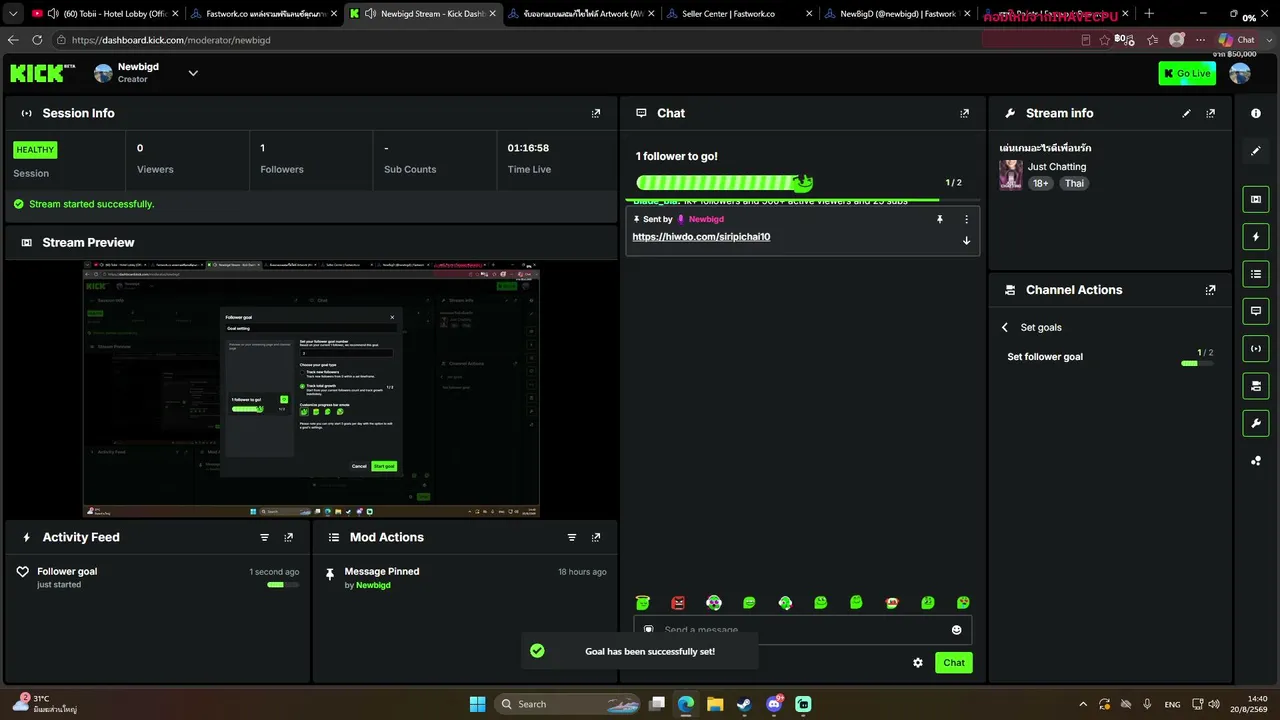Refresh the browser page
The width and height of the screenshot is (1280, 720).
(37, 40)
